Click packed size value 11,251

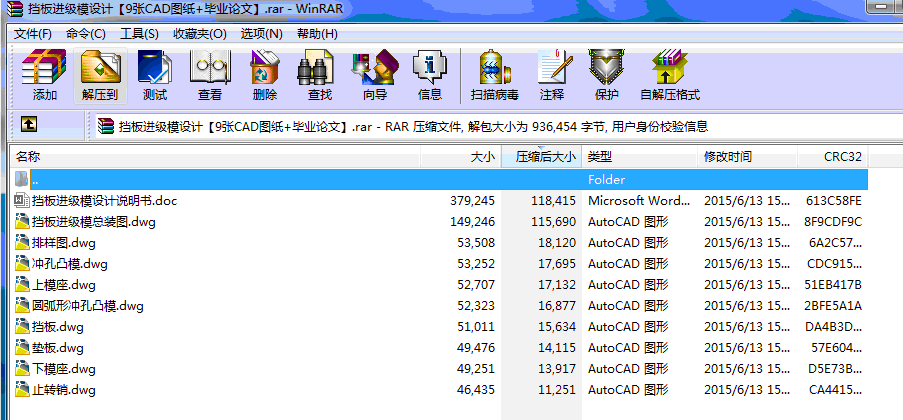556,389
